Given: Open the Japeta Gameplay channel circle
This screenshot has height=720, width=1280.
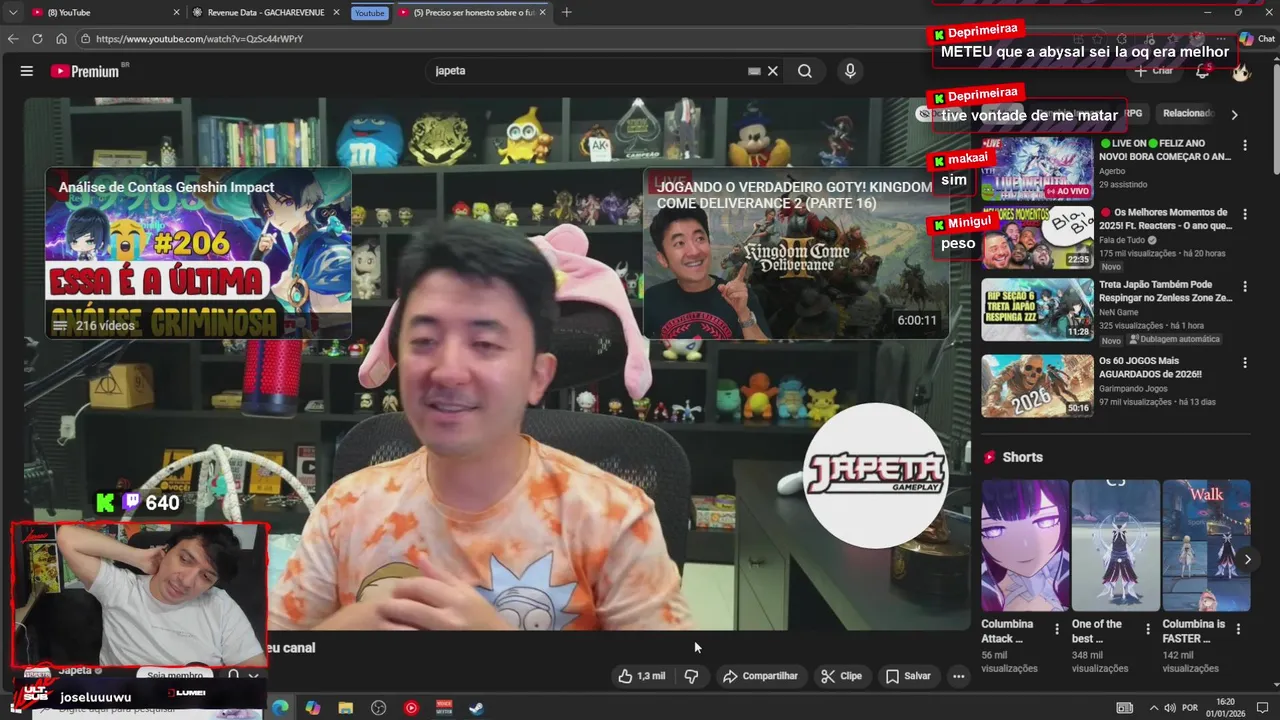Looking at the screenshot, I should [876, 476].
